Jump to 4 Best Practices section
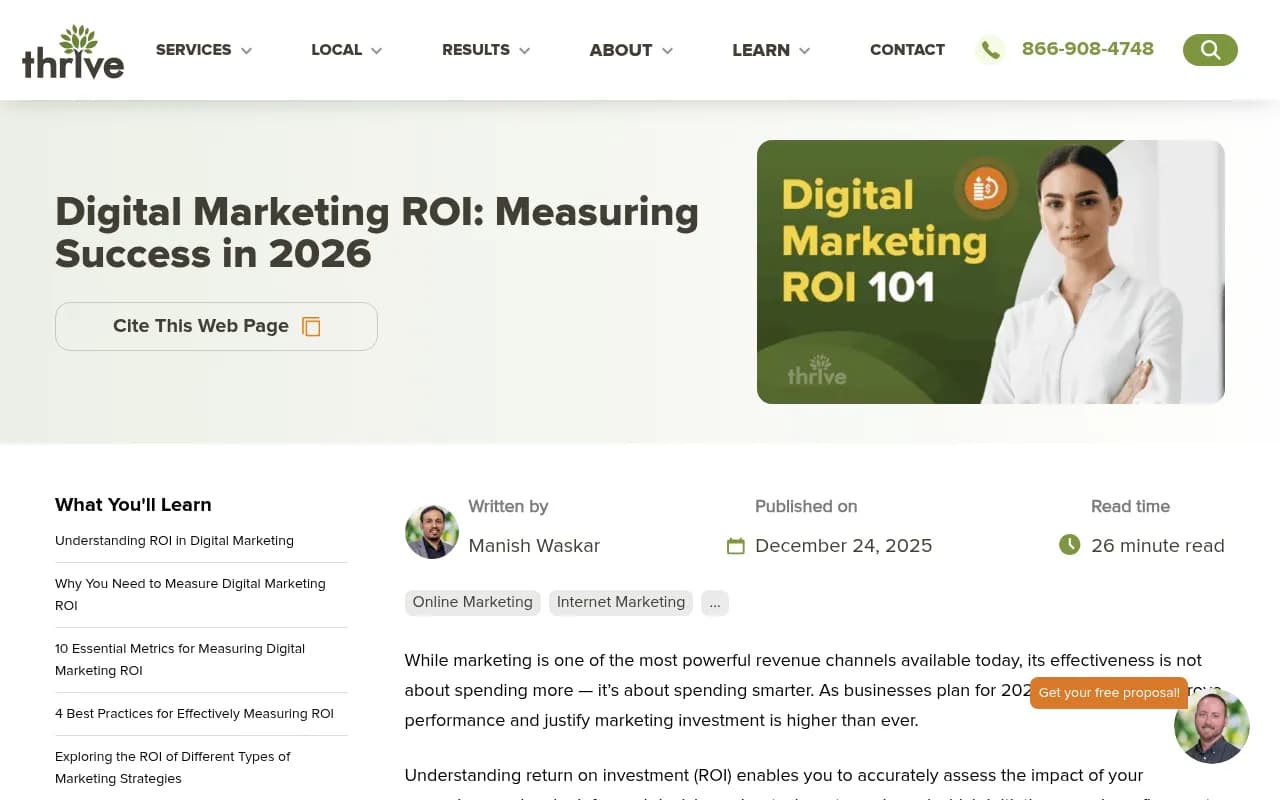Viewport: 1280px width, 800px height. coord(194,714)
